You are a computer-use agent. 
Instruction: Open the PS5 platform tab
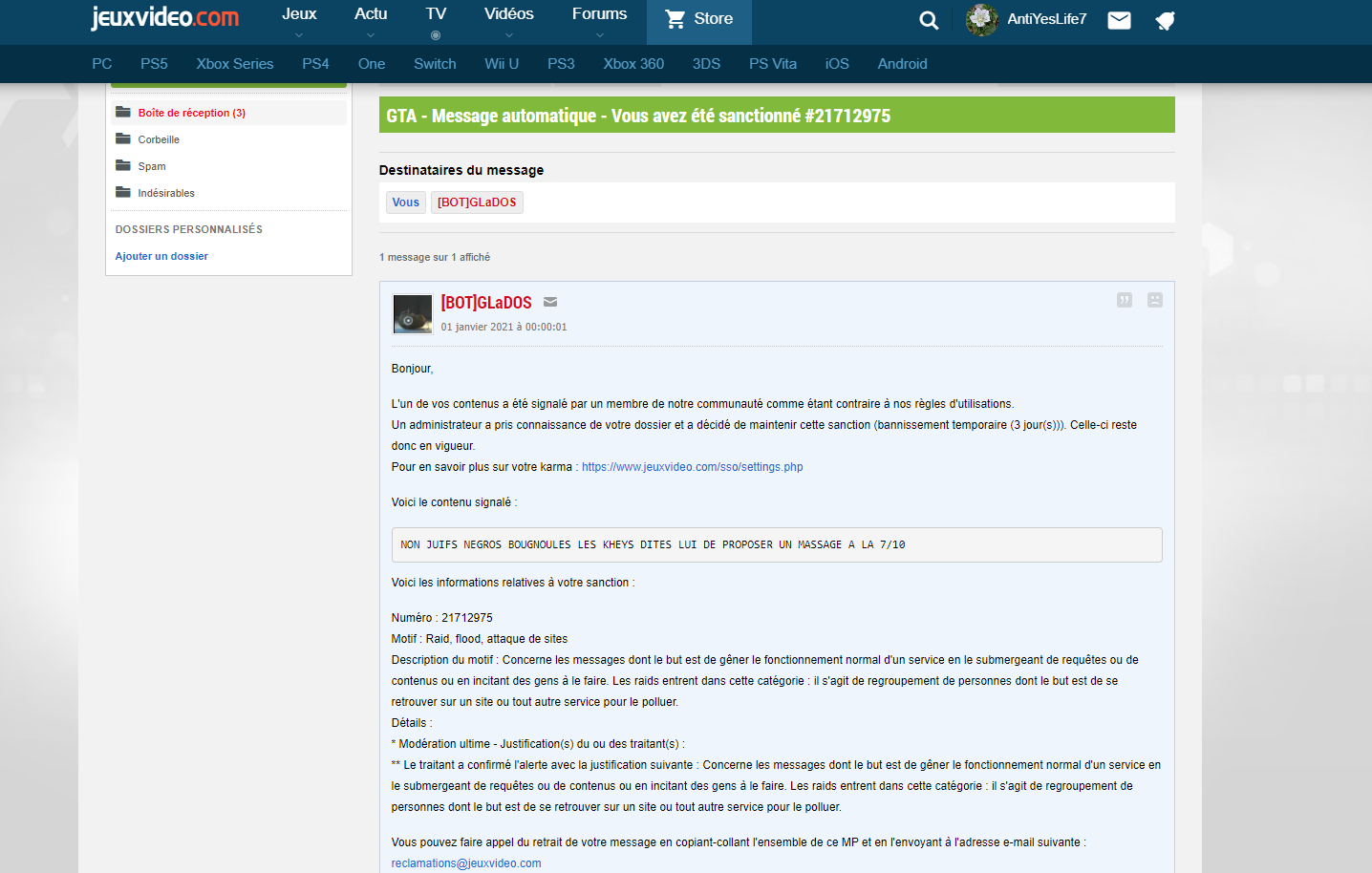tap(154, 64)
